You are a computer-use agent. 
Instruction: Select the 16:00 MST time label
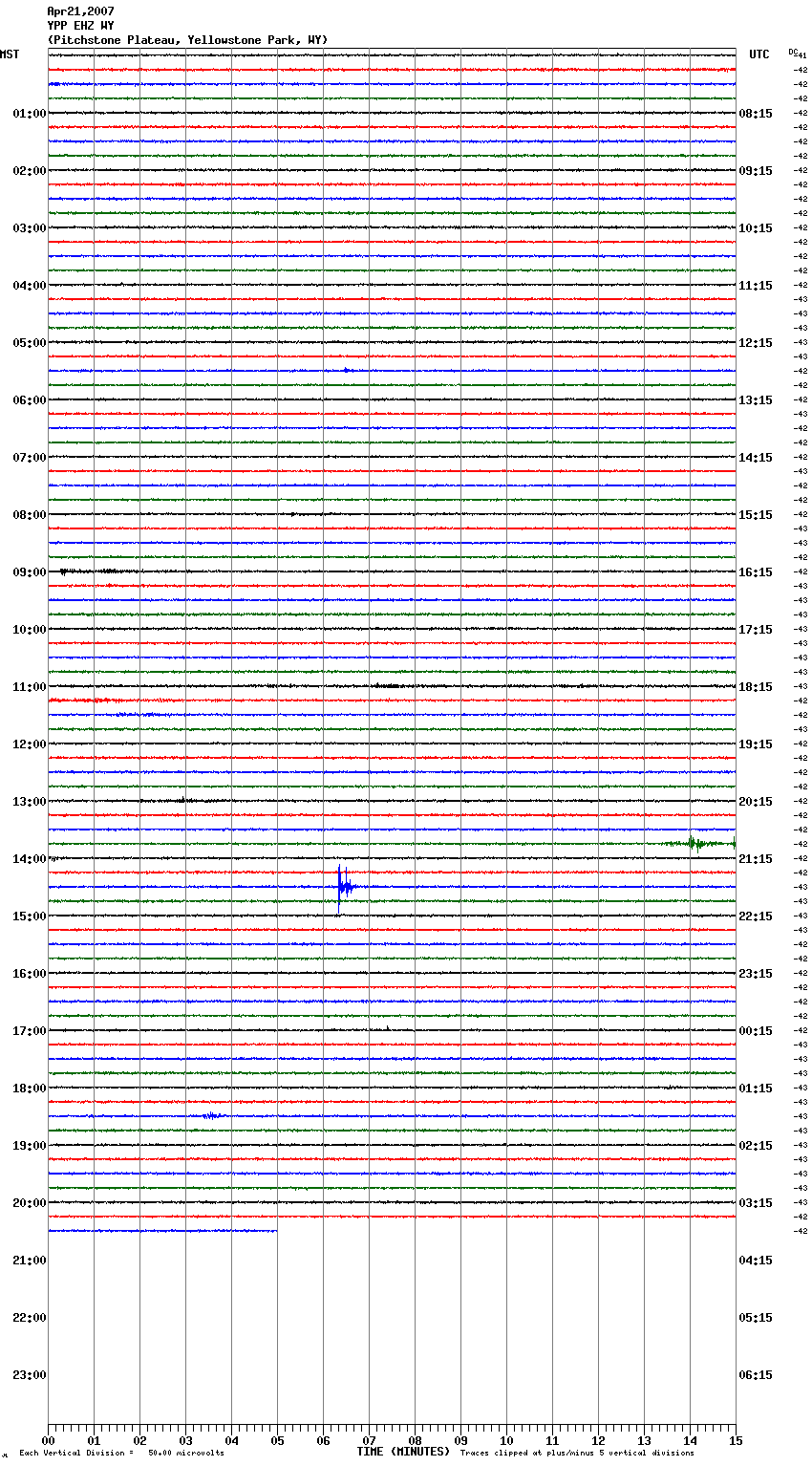coord(30,974)
